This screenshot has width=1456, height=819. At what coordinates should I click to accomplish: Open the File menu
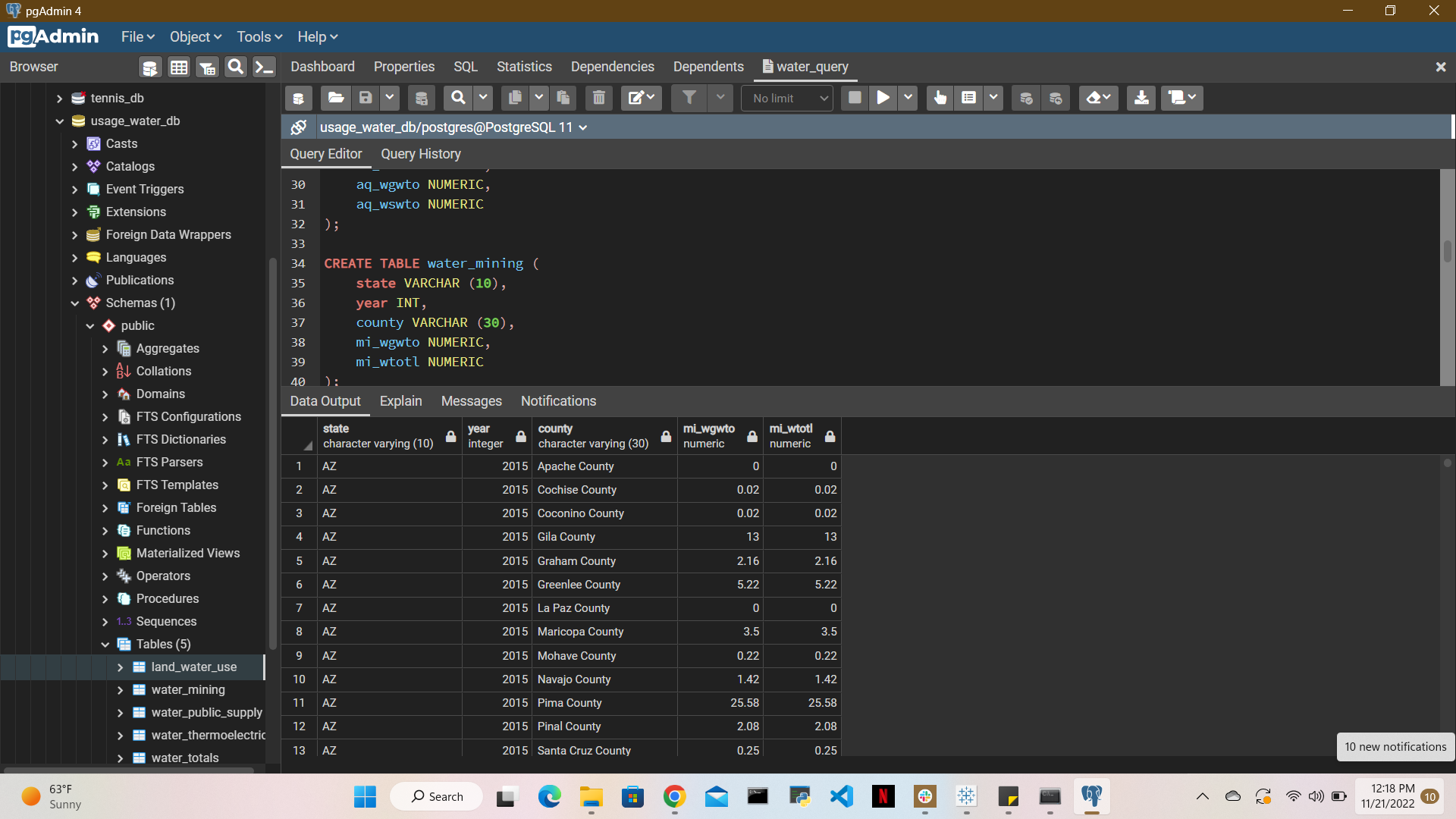tap(137, 37)
